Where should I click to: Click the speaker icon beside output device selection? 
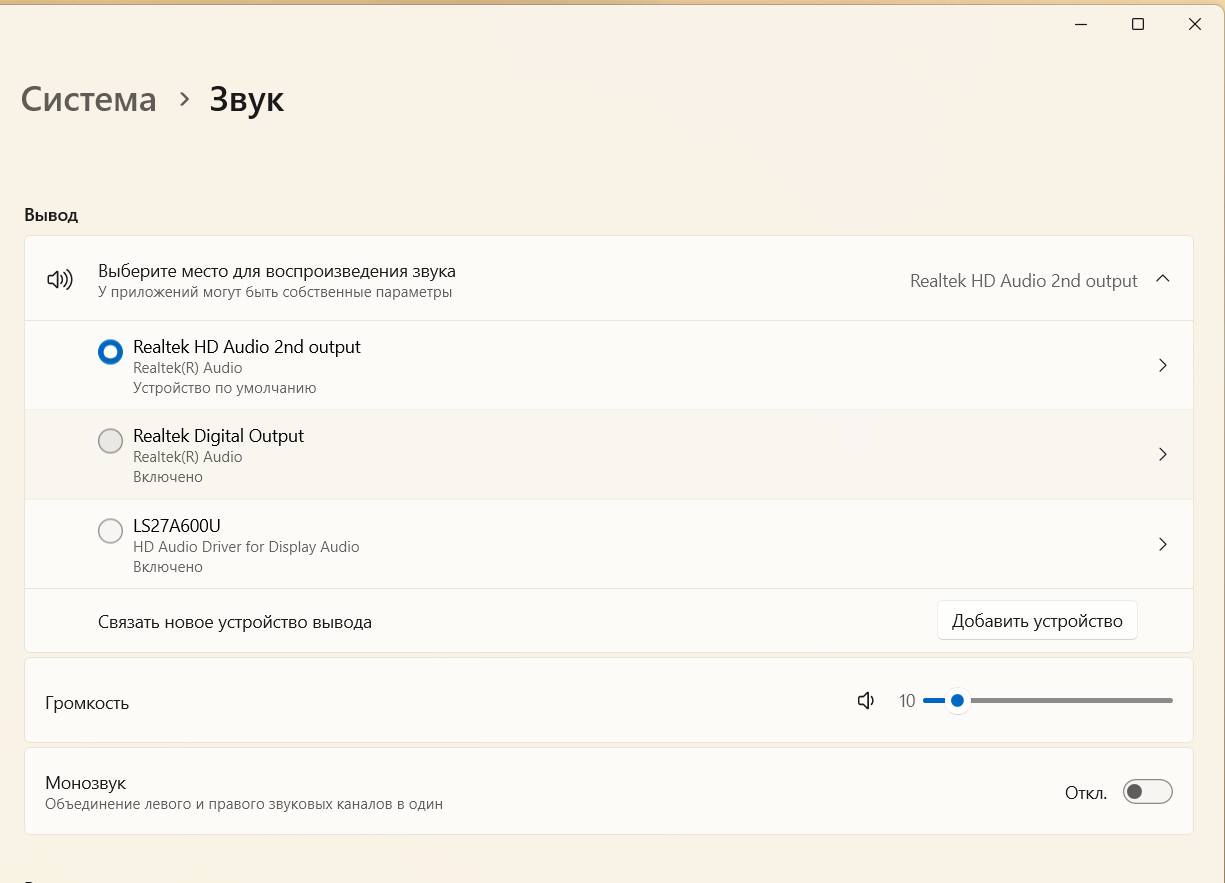tap(60, 280)
